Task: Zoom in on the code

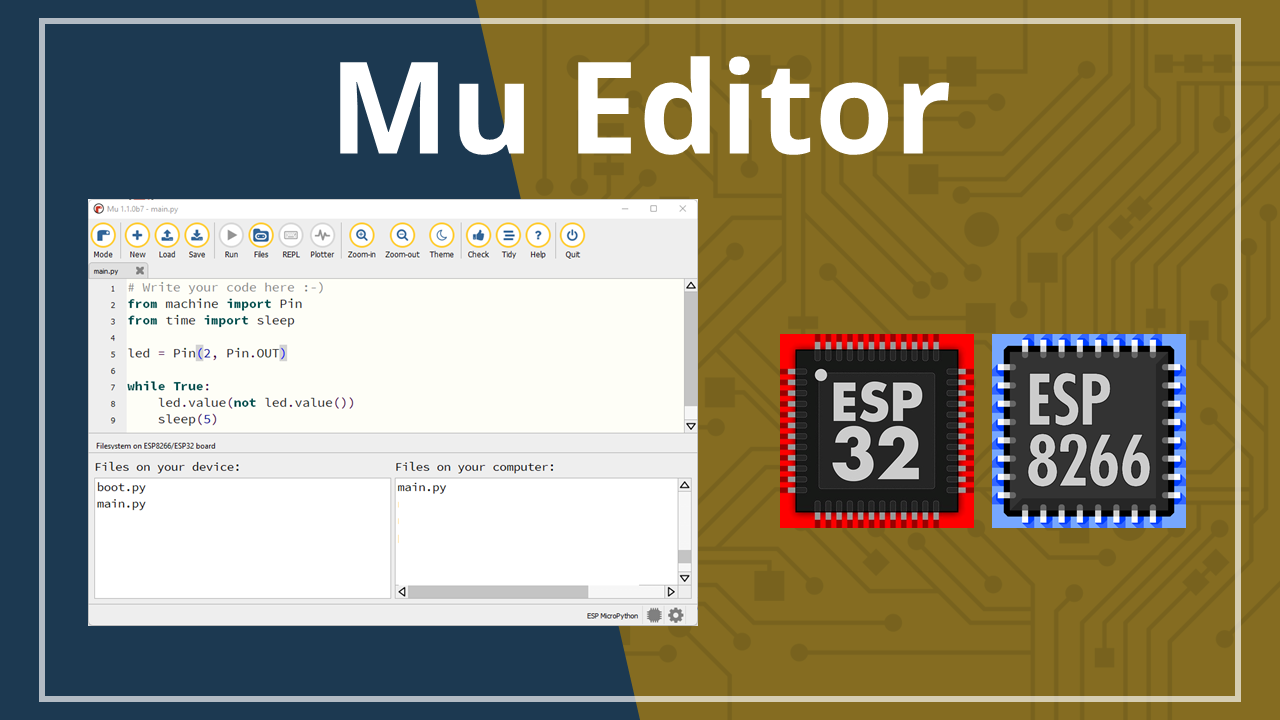Action: coord(361,237)
